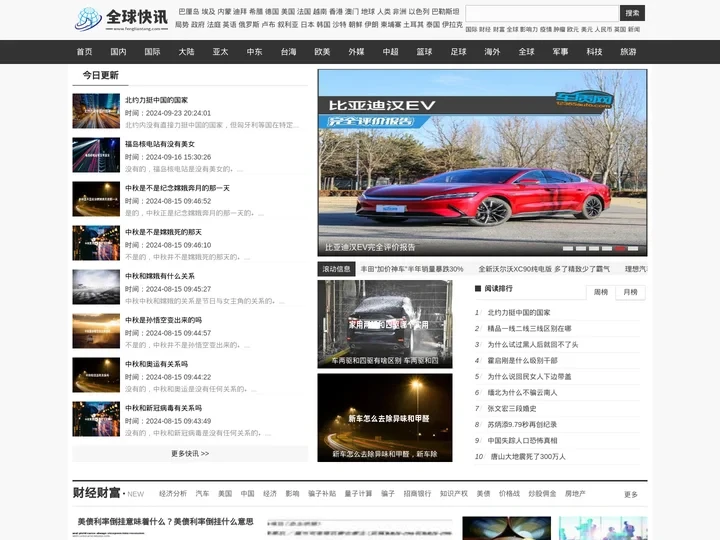Click the 搜索 search button
720x540 pixels.
(632, 13)
